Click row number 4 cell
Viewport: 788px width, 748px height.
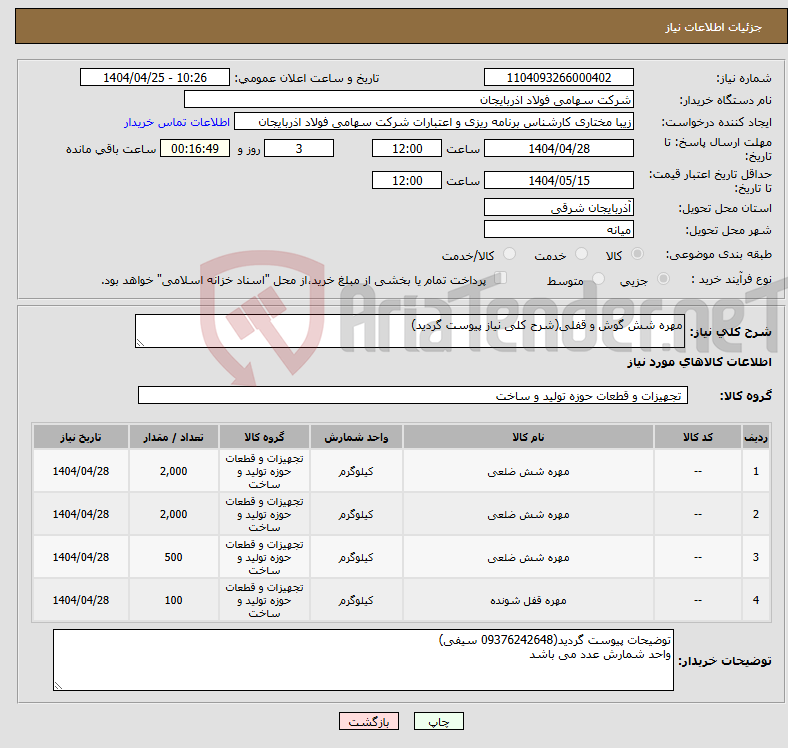(755, 600)
